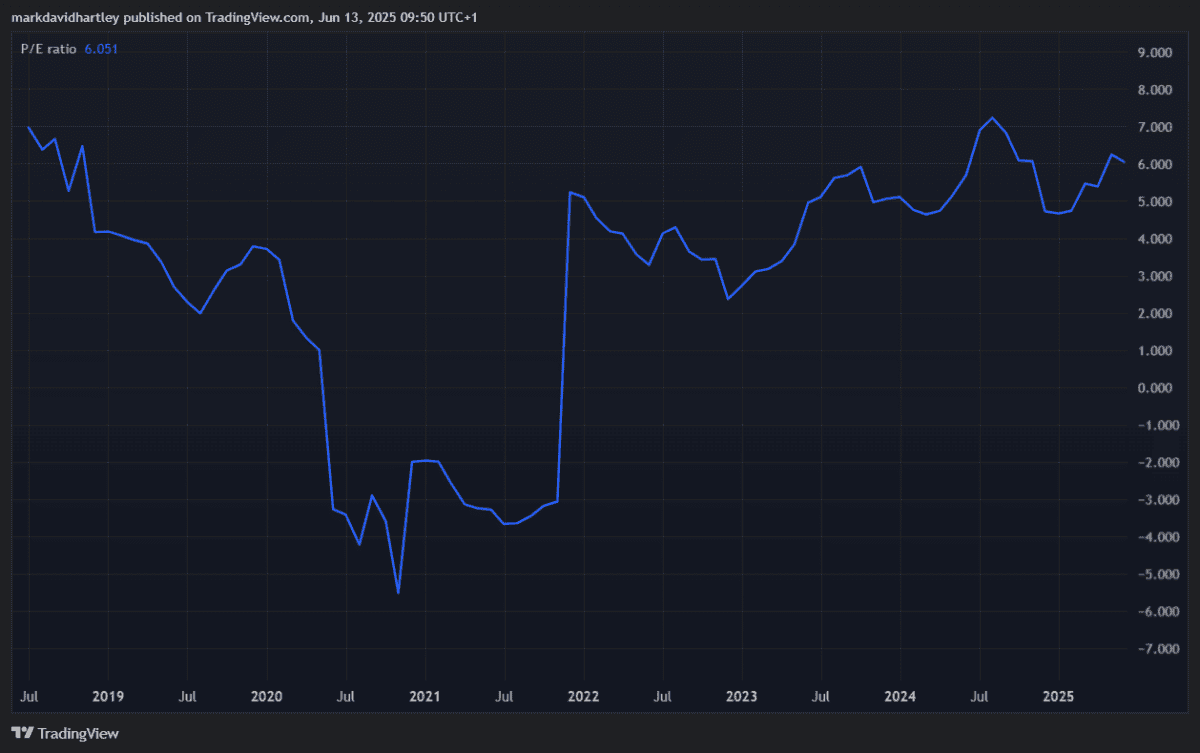
Task: Click the 0.000 value on price scale
Action: pos(1165,388)
